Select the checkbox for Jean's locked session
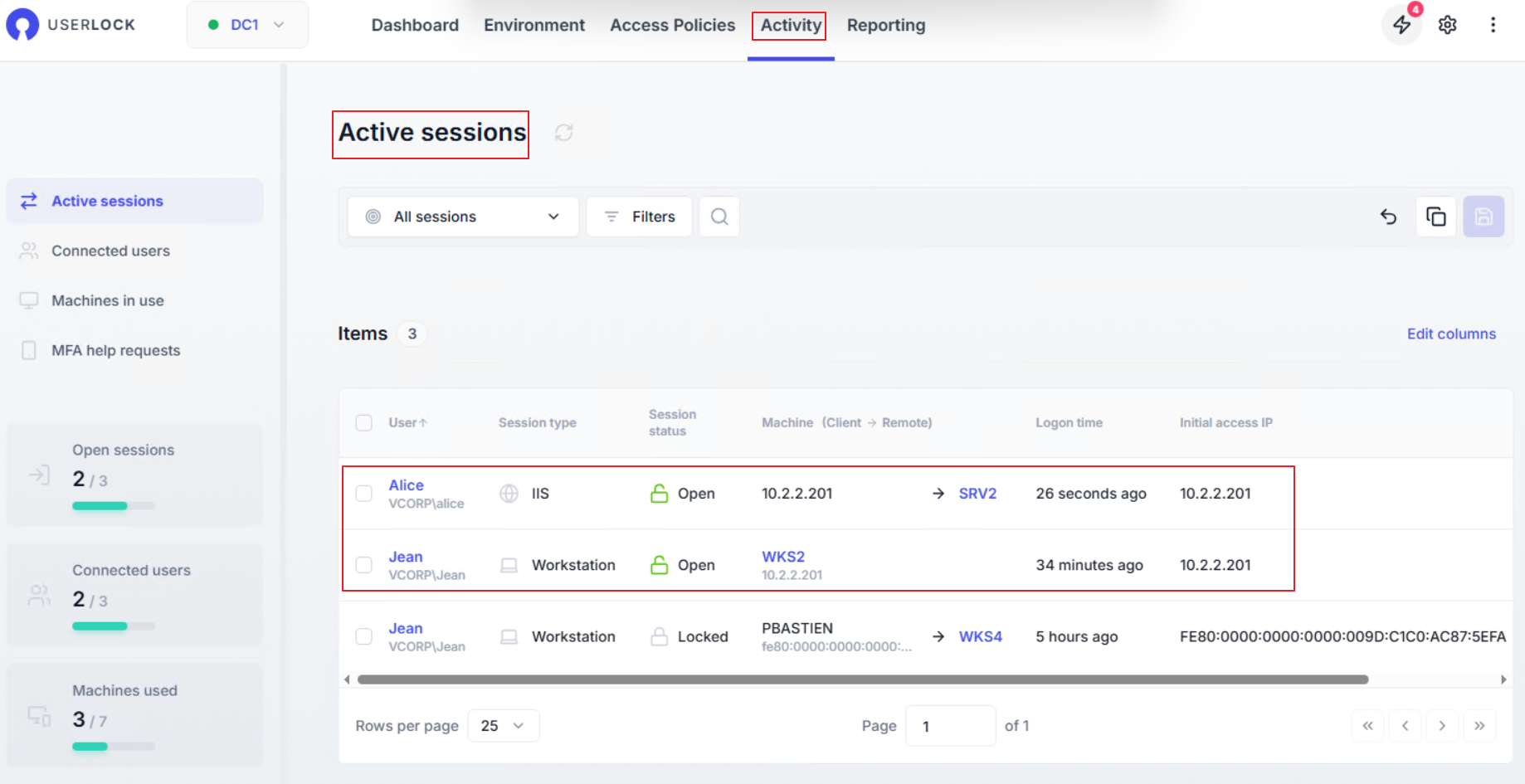This screenshot has width=1525, height=784. click(x=364, y=636)
